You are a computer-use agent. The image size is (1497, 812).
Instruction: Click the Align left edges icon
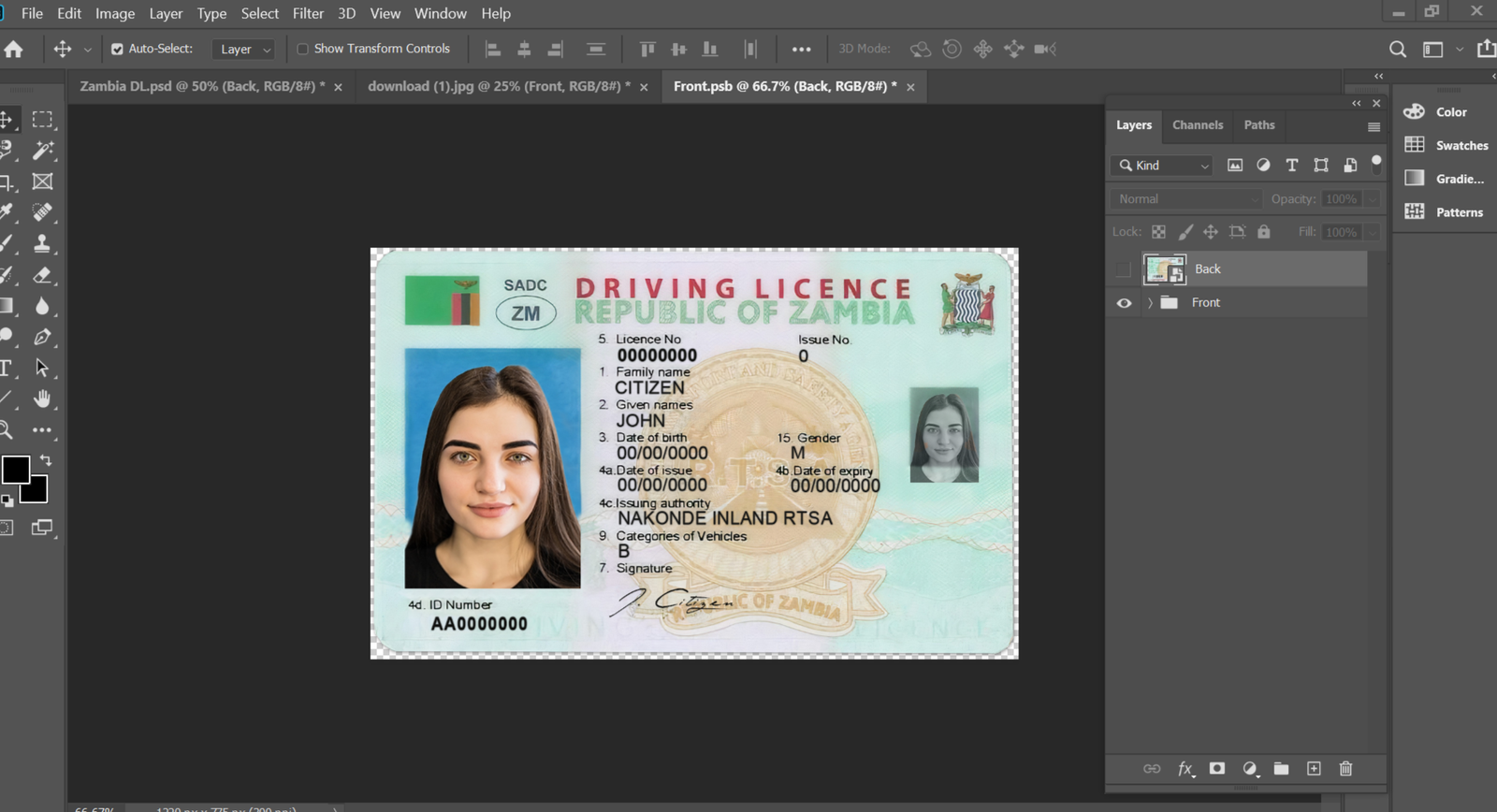click(493, 49)
